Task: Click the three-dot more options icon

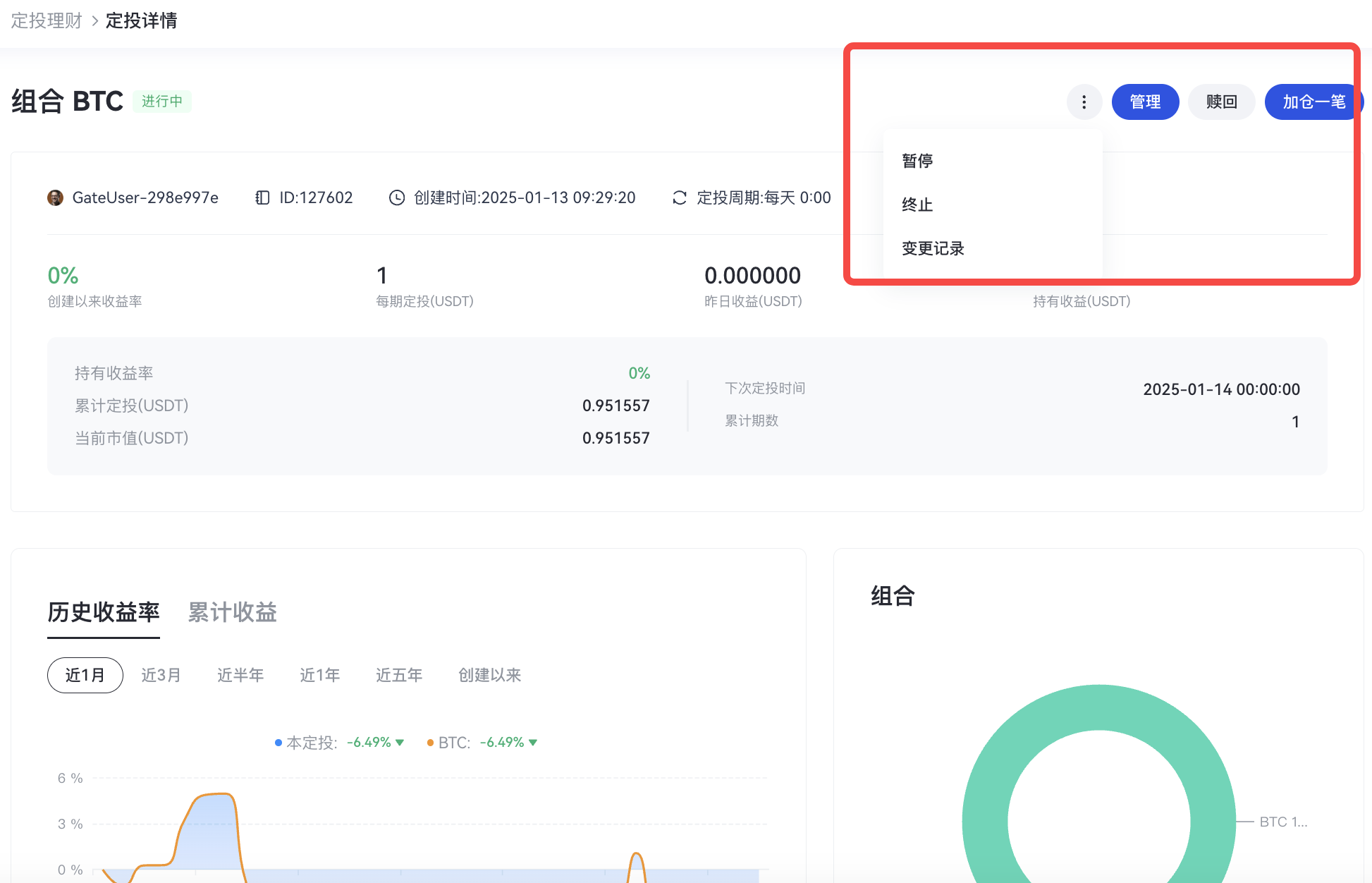Action: (1084, 102)
